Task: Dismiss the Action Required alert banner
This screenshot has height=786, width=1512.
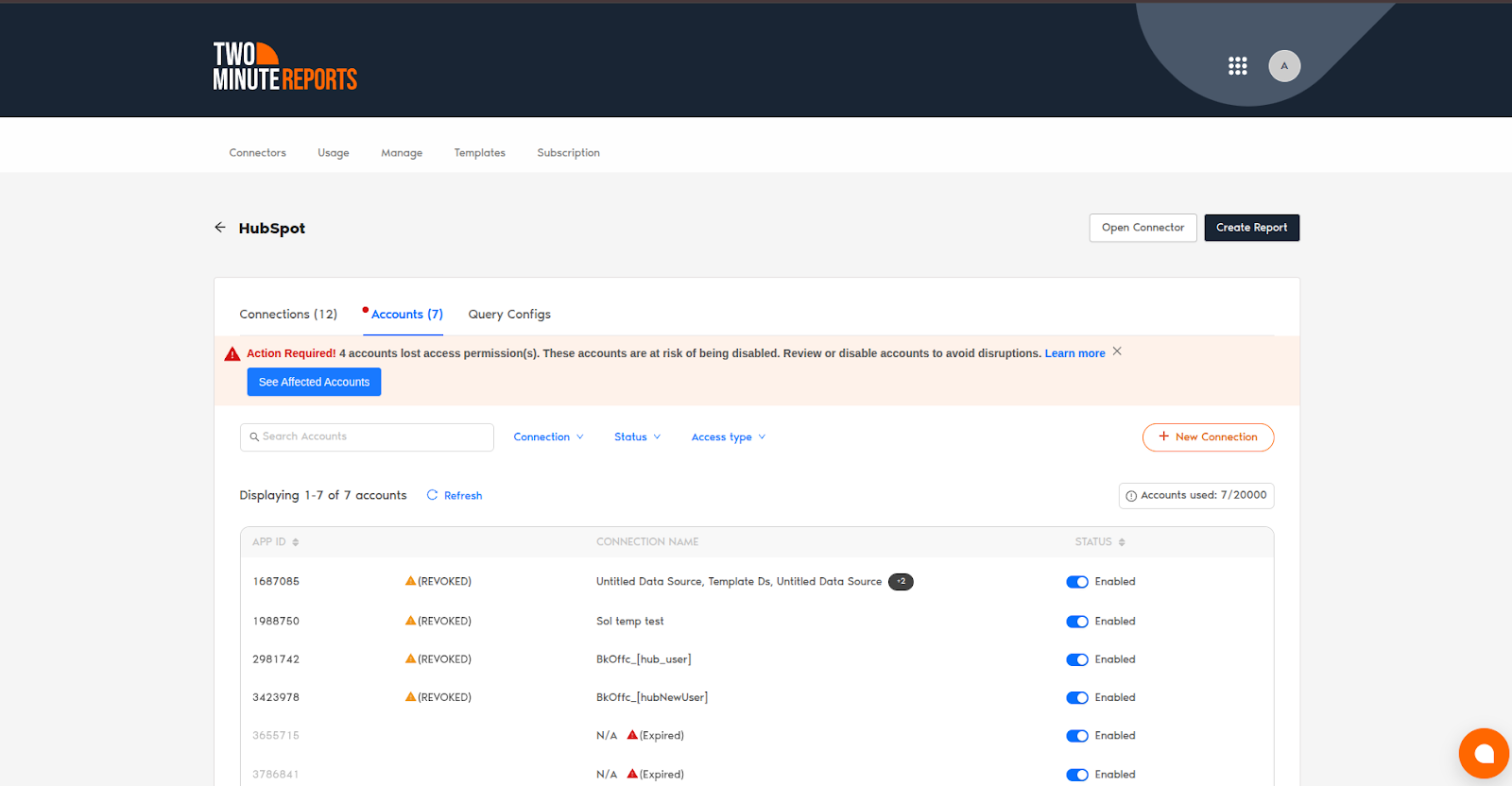Action: tap(1117, 351)
